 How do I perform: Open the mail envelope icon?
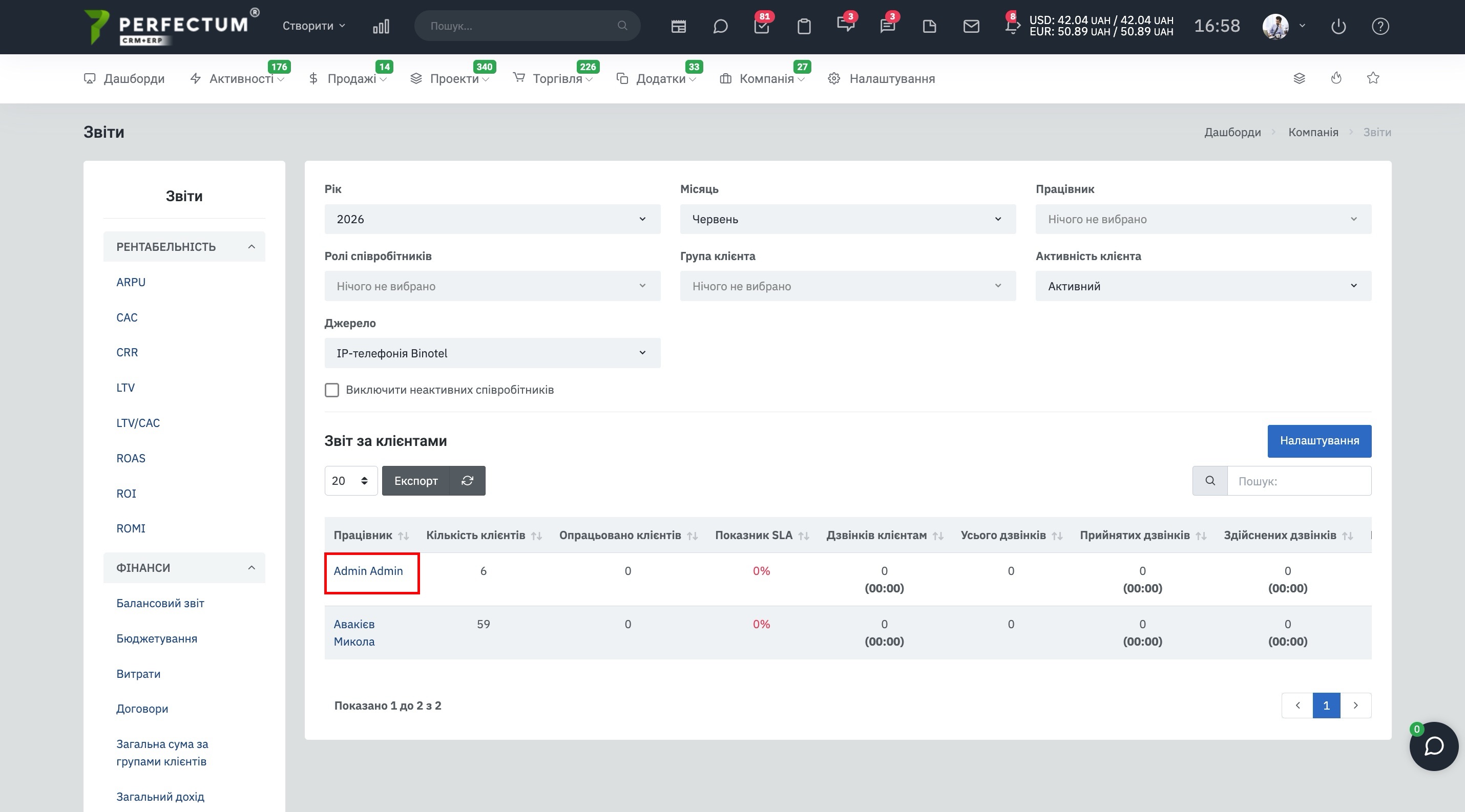pos(971,26)
